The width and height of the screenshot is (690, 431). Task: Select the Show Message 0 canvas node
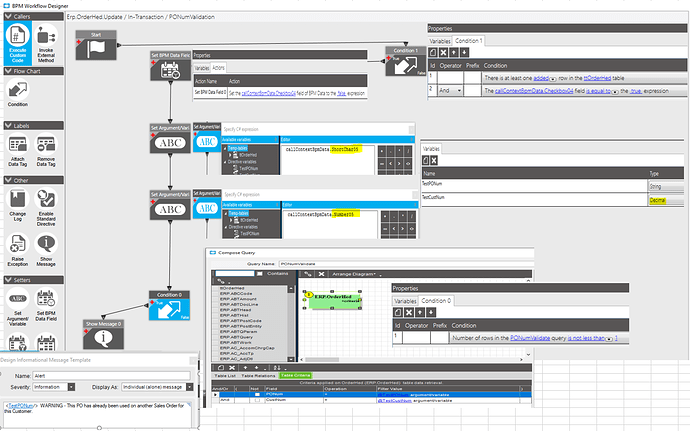point(103,335)
